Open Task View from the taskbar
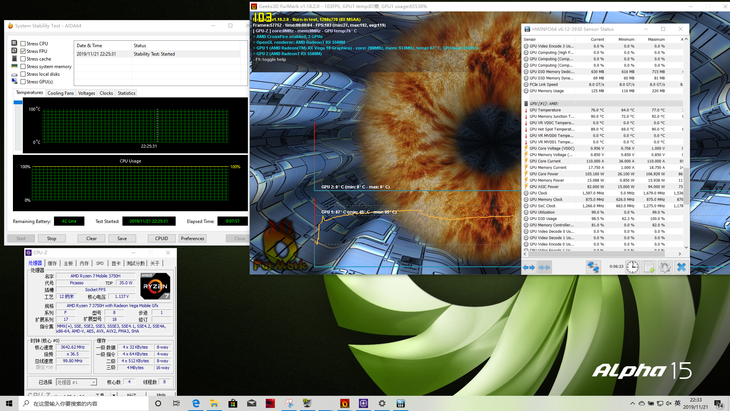Image resolution: width=730 pixels, height=411 pixels. tap(176, 404)
